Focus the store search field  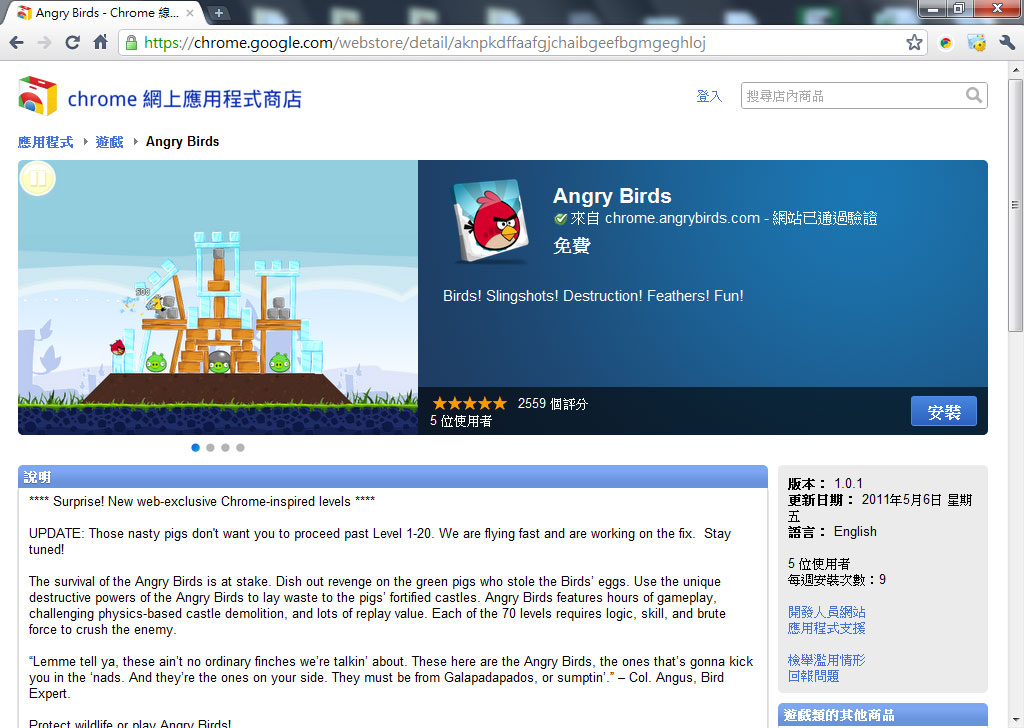(864, 95)
